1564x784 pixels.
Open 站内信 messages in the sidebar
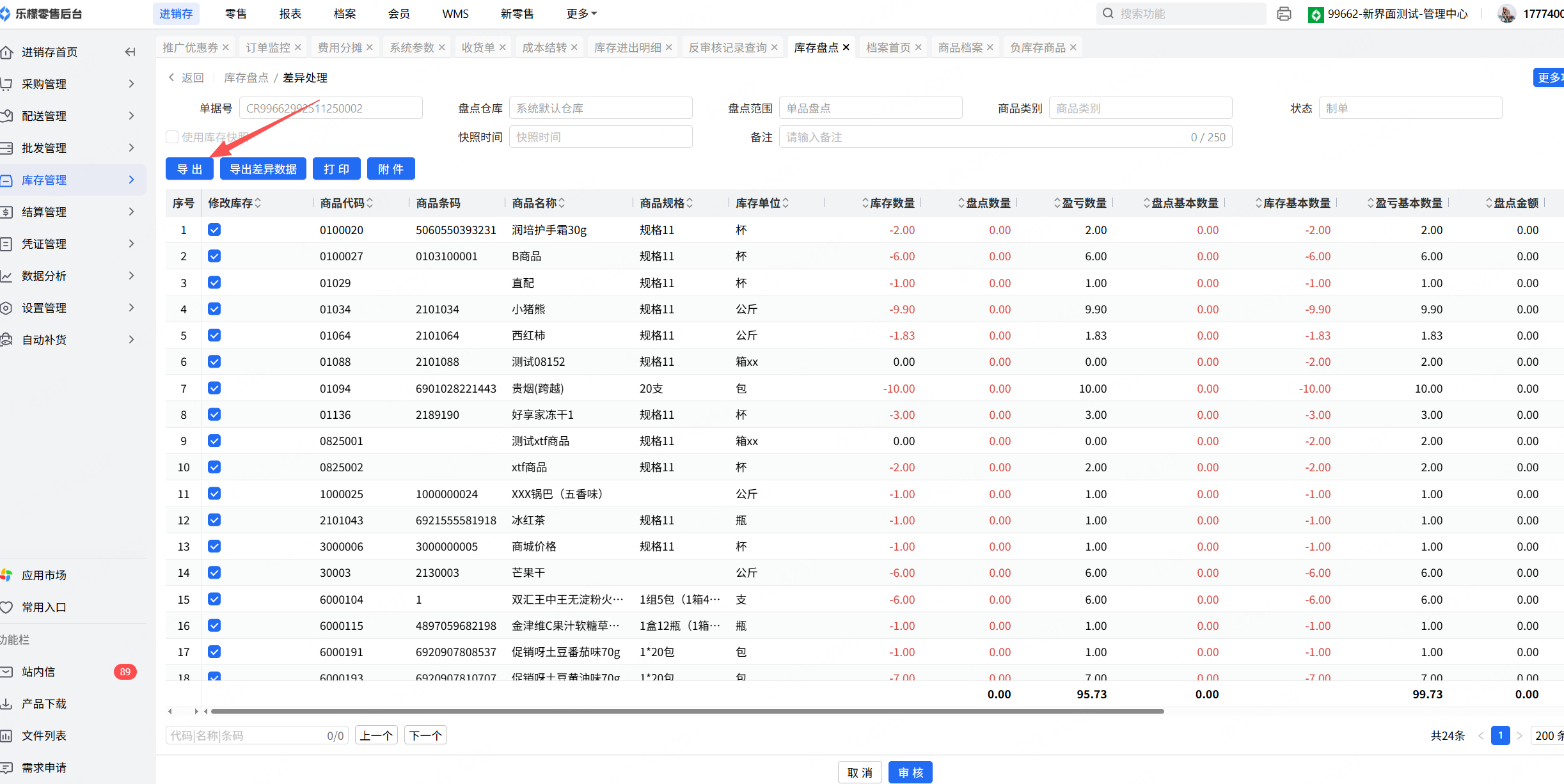coord(38,671)
